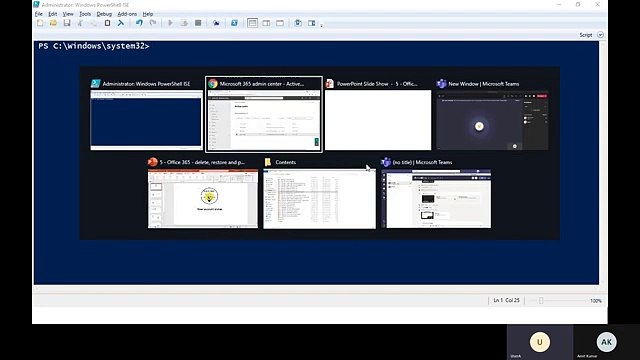The width and height of the screenshot is (640, 360).
Task: Switch to the Contents folder window
Action: [320, 193]
